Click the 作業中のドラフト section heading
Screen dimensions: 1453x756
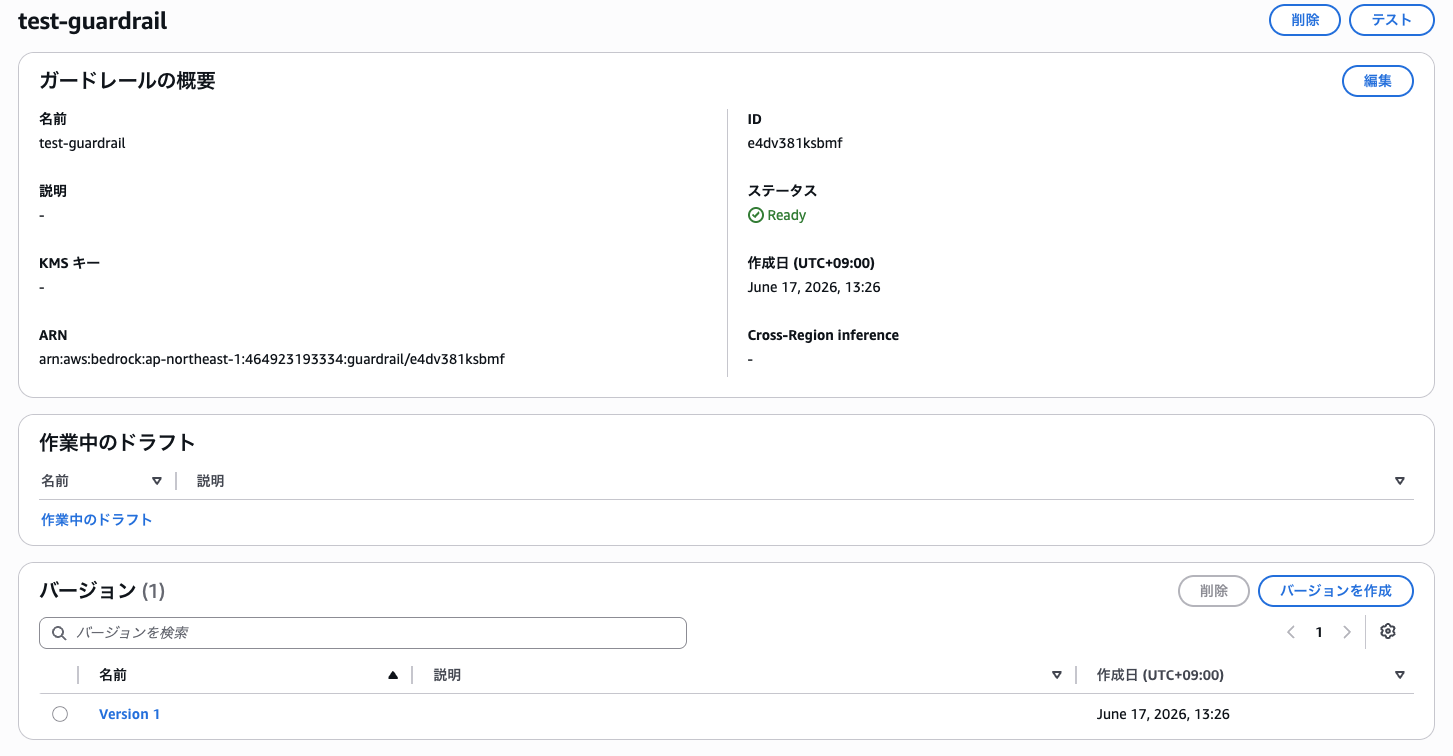(117, 443)
